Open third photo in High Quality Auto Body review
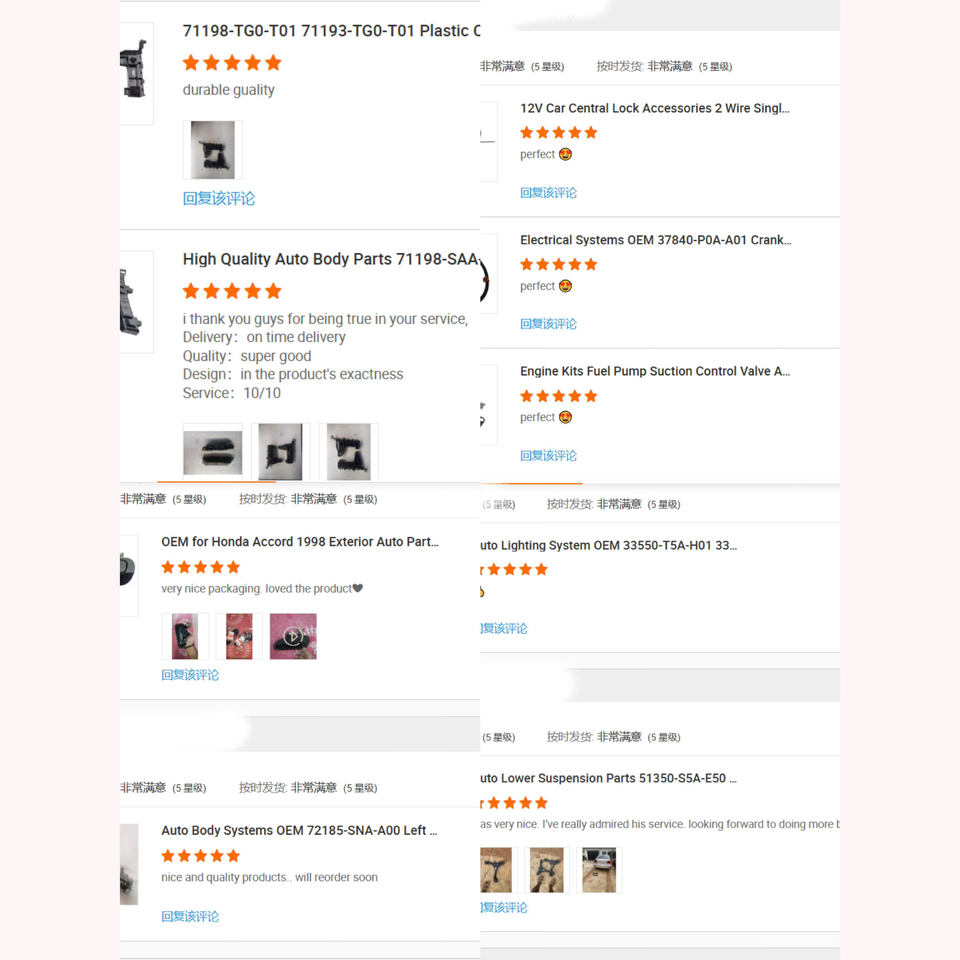The width and height of the screenshot is (960, 960). coord(348,451)
